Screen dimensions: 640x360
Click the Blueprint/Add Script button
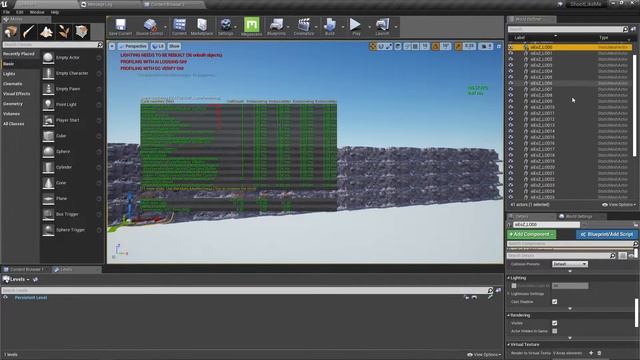click(x=607, y=234)
